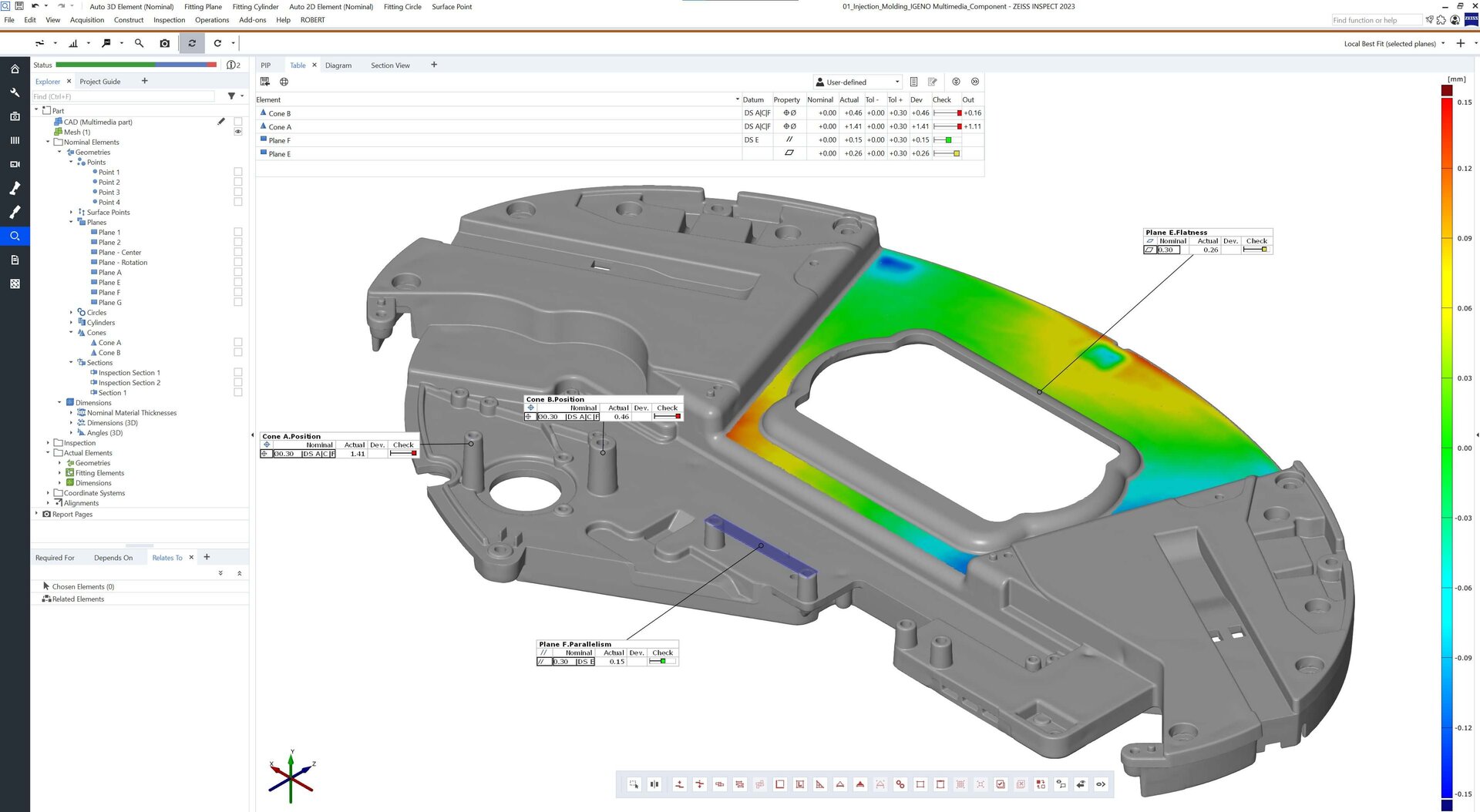Click the info icon next to Status bar
The image size is (1480, 812).
(x=230, y=65)
